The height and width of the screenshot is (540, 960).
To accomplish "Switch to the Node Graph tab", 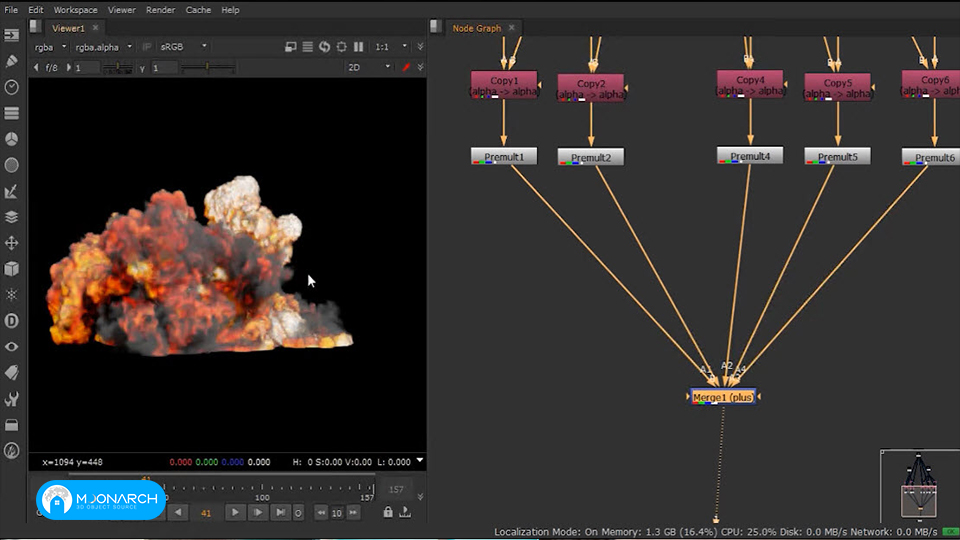I will [x=476, y=28].
